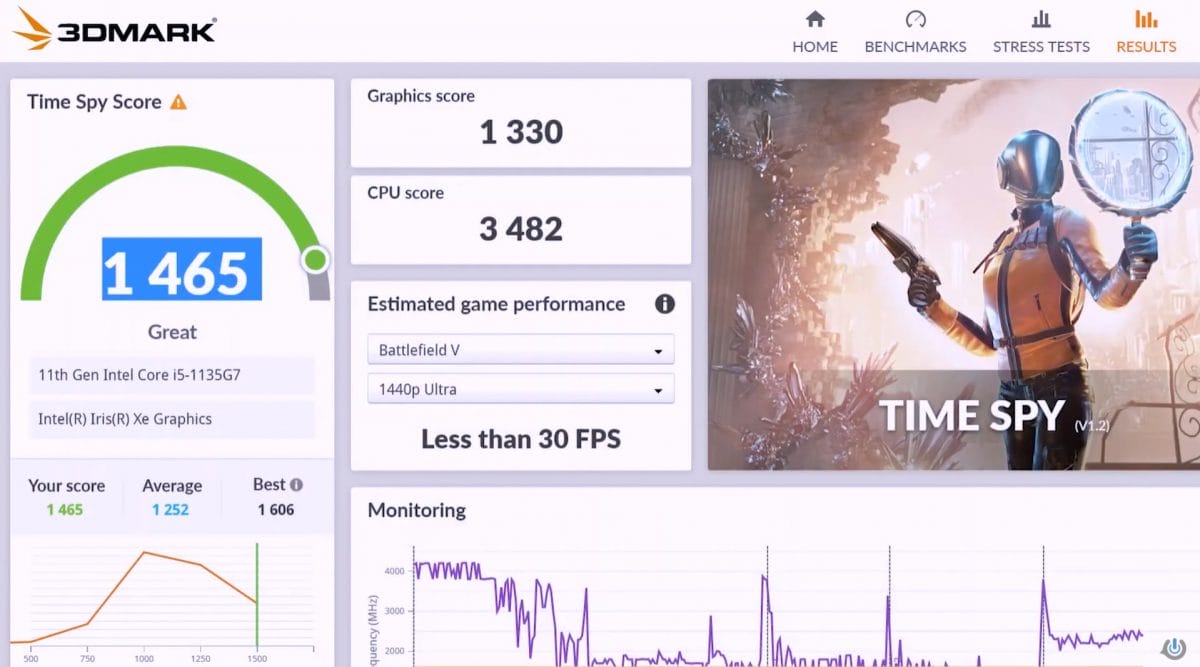This screenshot has width=1200, height=667.
Task: Click the green indicator dot on score gauge
Action: pyautogui.click(x=315, y=261)
